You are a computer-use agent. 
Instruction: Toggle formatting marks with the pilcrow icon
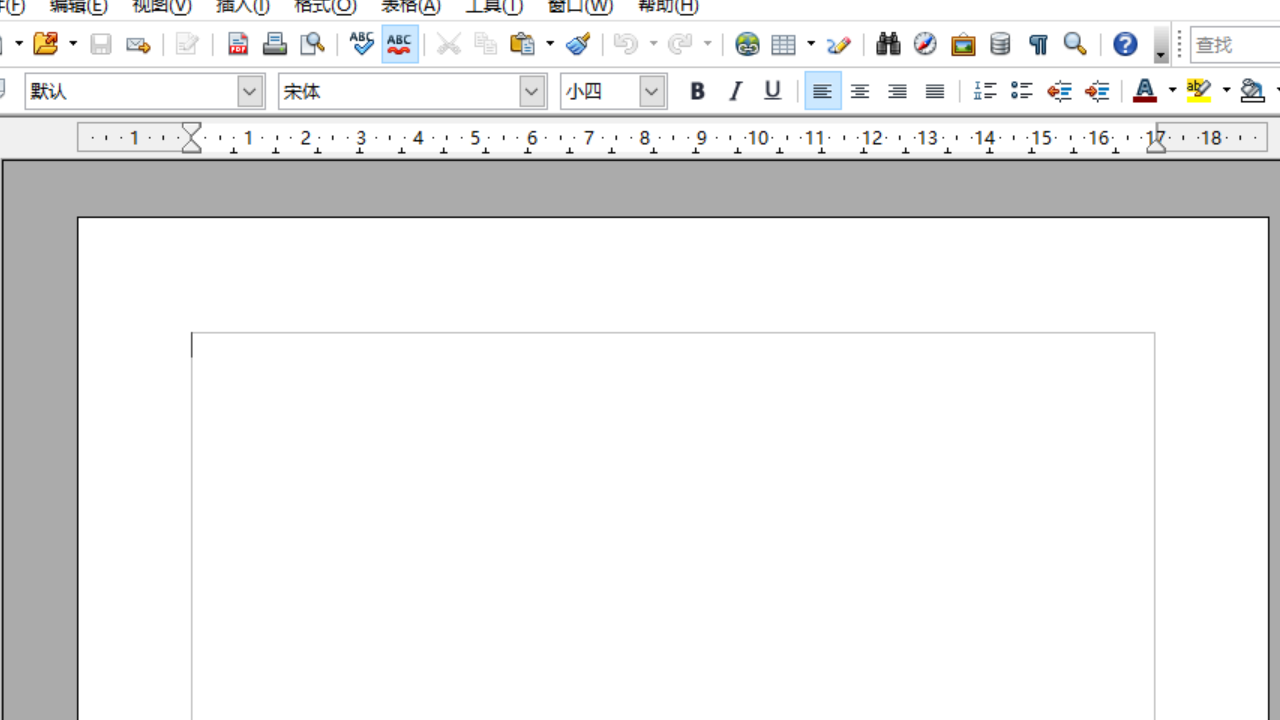1037,44
